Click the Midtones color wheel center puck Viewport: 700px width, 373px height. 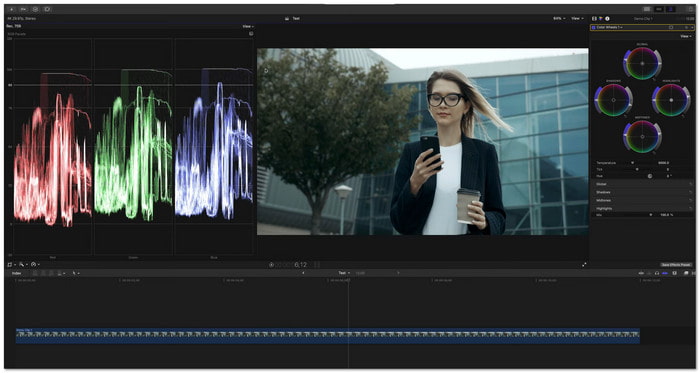coord(642,137)
